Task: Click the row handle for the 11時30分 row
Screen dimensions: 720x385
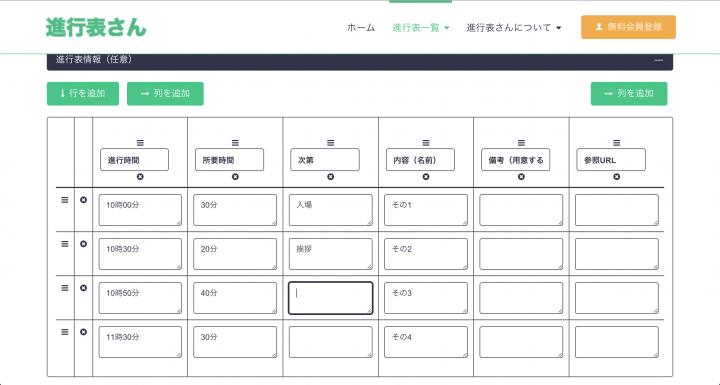Action: [x=65, y=332]
